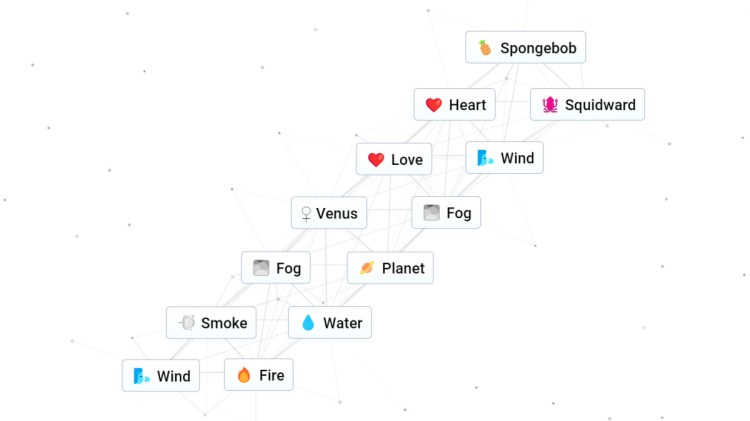Click the smoke cloud icon on Smoke
Viewport: 750px width, 421px height.
pyautogui.click(x=186, y=323)
